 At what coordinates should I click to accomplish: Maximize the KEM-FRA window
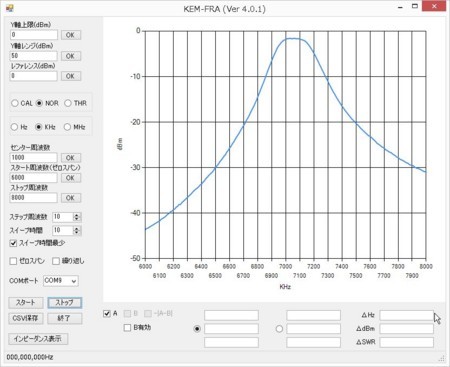click(415, 6)
